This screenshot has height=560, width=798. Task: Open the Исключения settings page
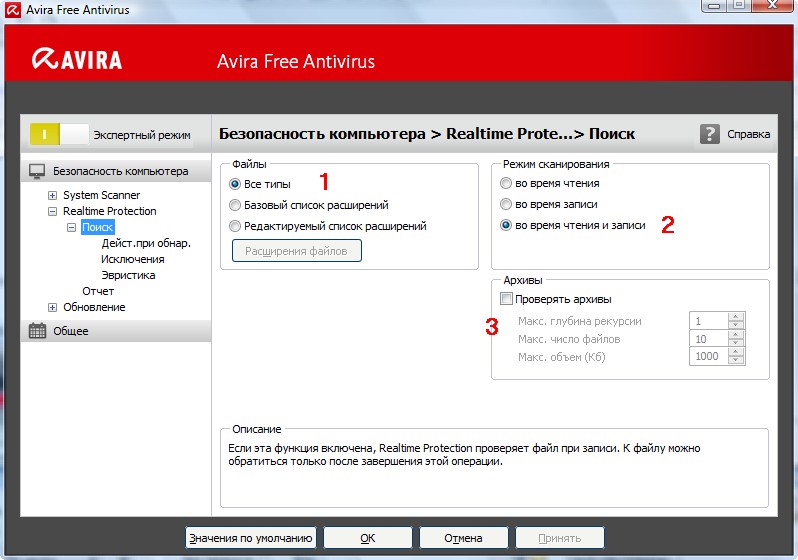pos(132,259)
